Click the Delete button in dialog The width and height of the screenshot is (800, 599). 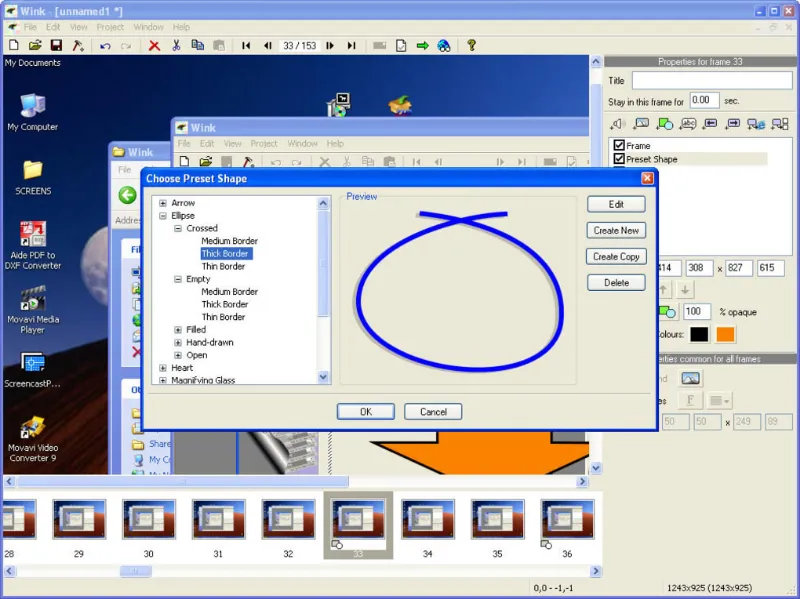(x=616, y=283)
